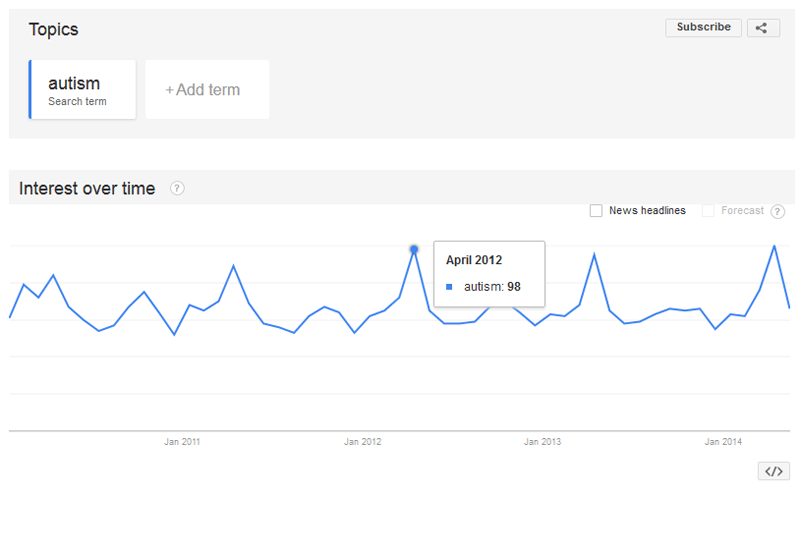Click the April 2012 data point on chart
The image size is (800, 553).
[414, 249]
